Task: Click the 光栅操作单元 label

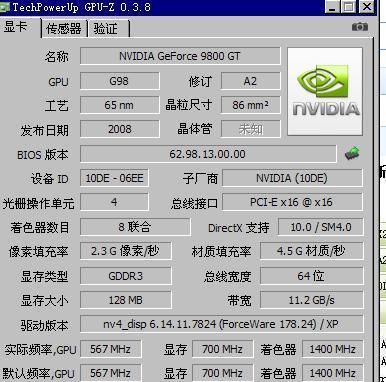Action: tap(38, 203)
